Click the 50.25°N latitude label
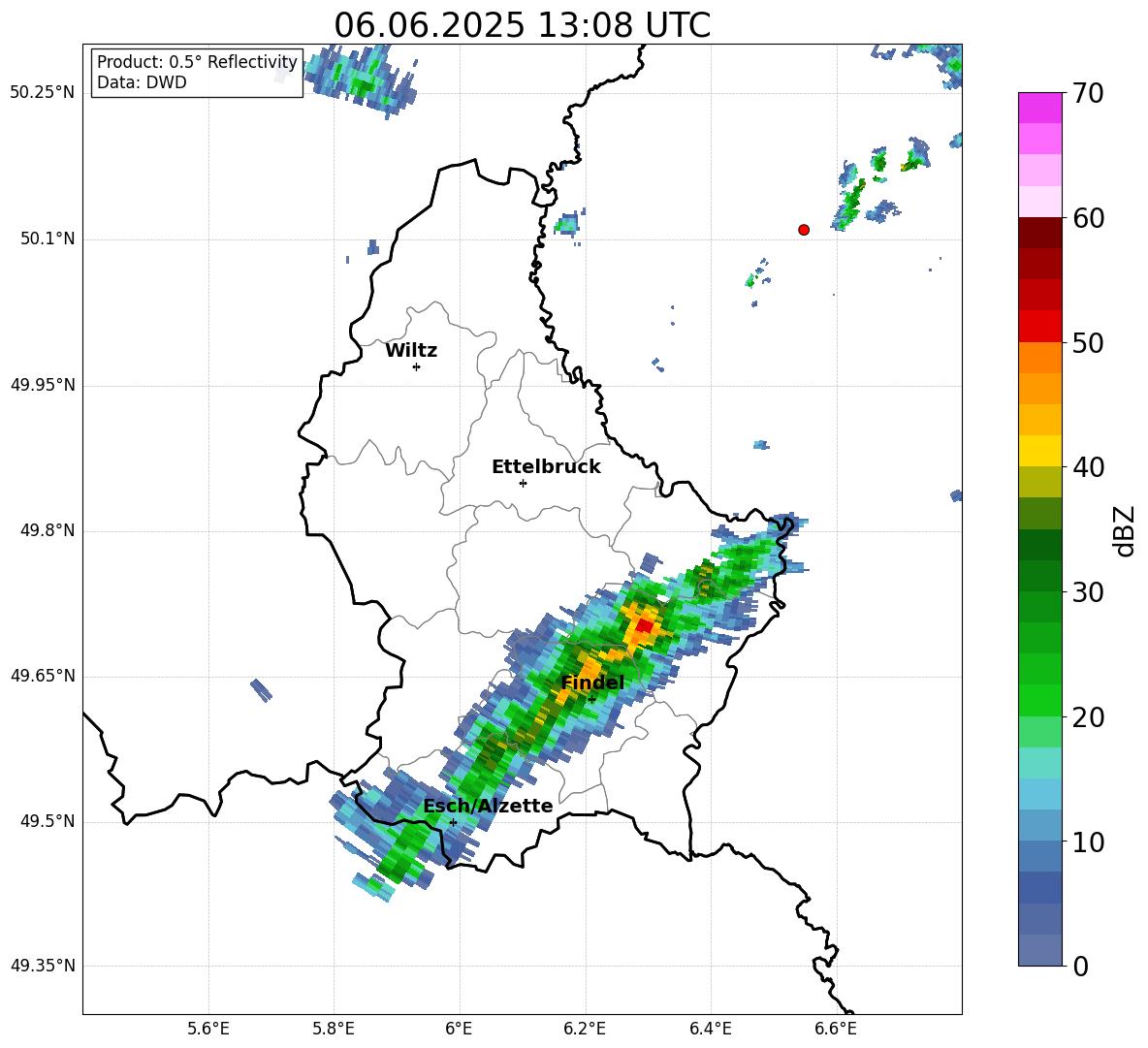1148x1048 pixels. (x=43, y=93)
